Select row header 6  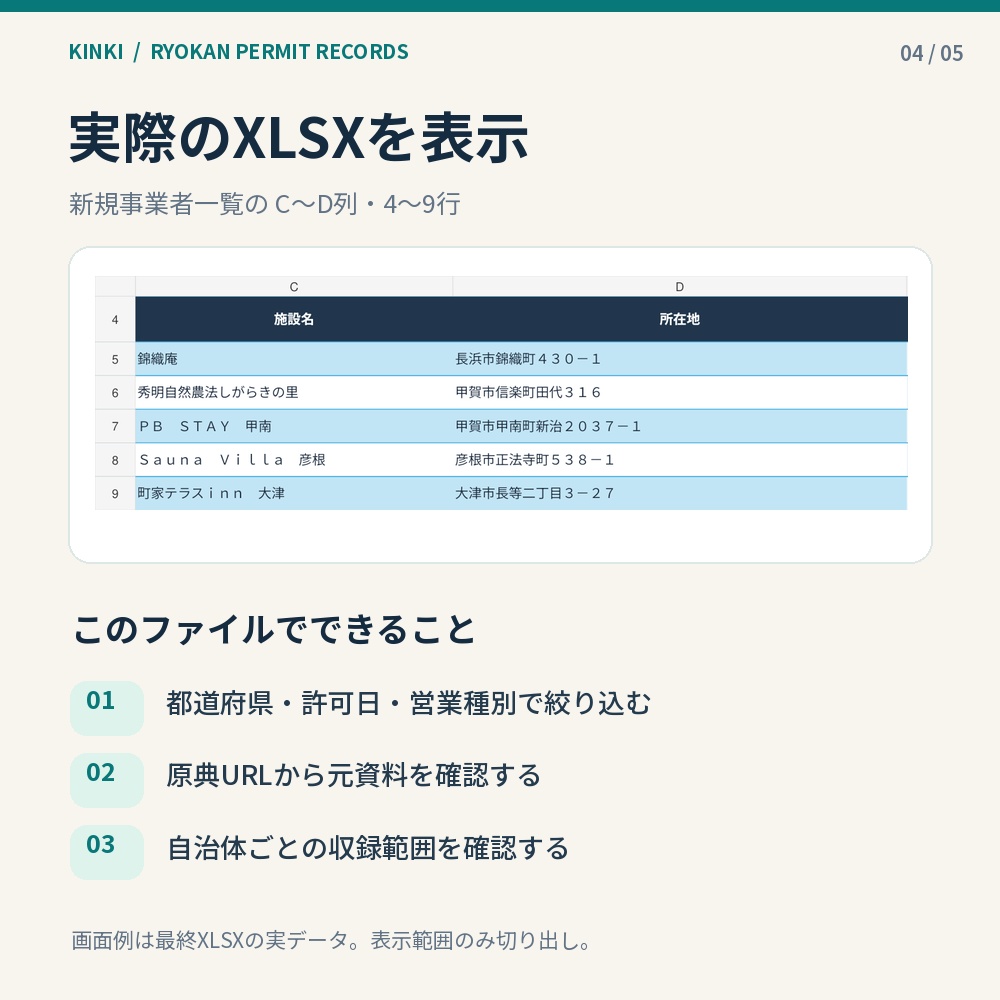click(x=115, y=393)
